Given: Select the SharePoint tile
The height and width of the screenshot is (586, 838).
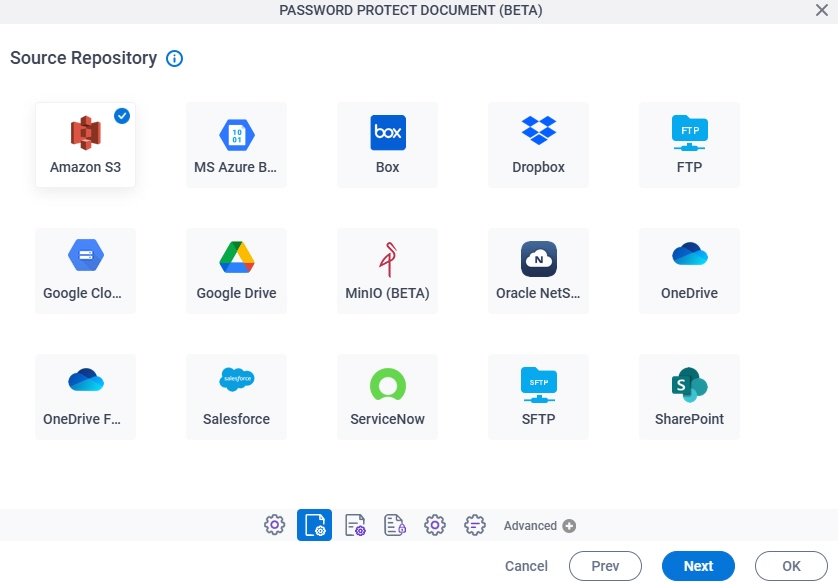Looking at the screenshot, I should [689, 397].
